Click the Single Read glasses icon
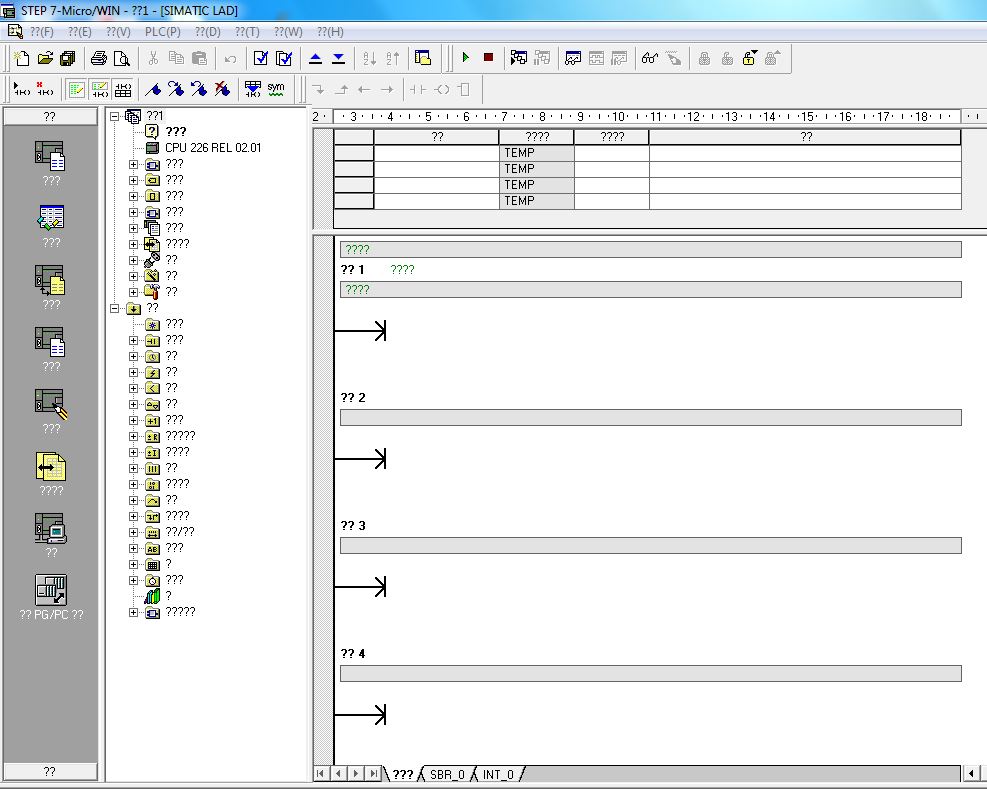This screenshot has width=987, height=789. [x=650, y=59]
